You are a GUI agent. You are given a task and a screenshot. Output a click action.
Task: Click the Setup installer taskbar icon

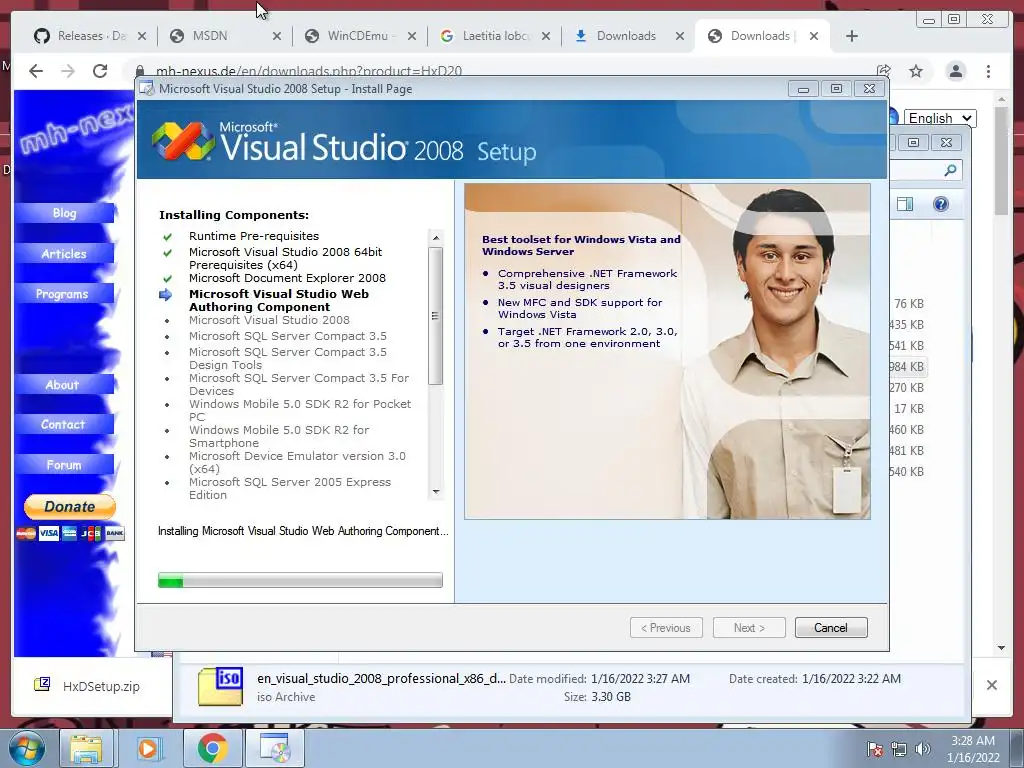tap(275, 748)
